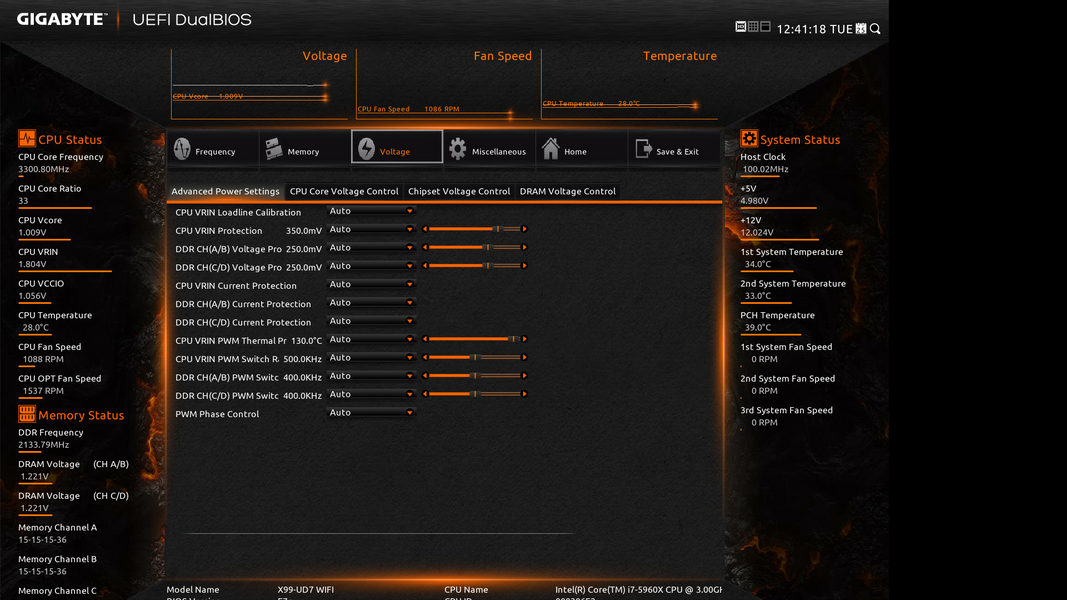Click the Save & Exit door icon
1067x600 pixels.
tap(643, 149)
